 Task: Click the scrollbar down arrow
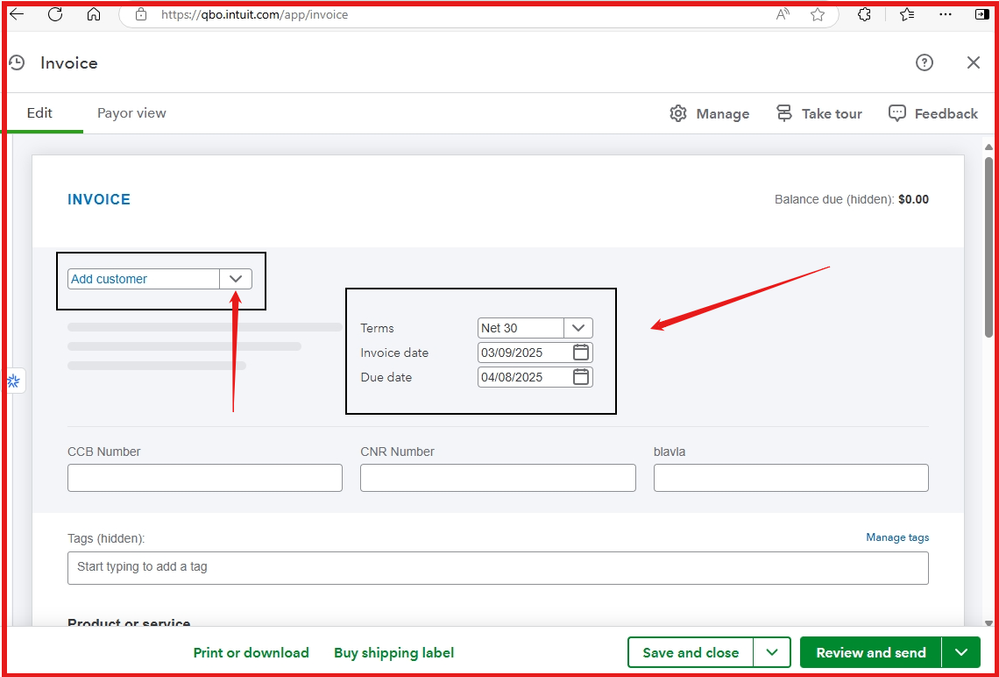point(988,624)
